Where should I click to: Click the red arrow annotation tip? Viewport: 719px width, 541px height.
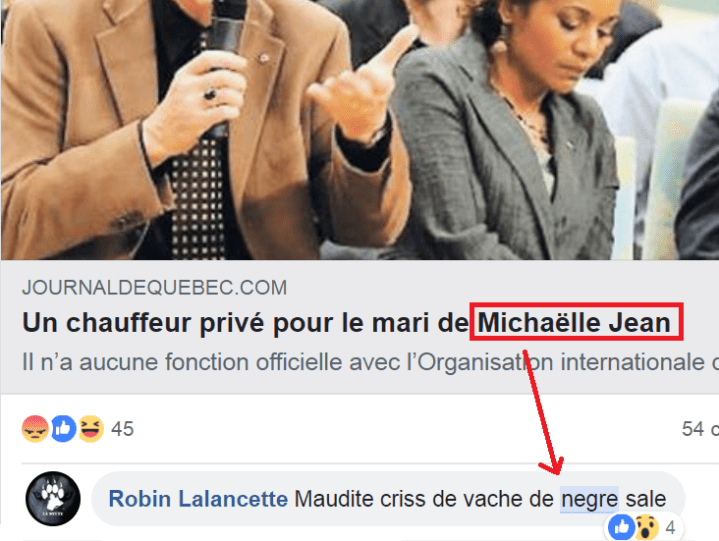(x=556, y=470)
